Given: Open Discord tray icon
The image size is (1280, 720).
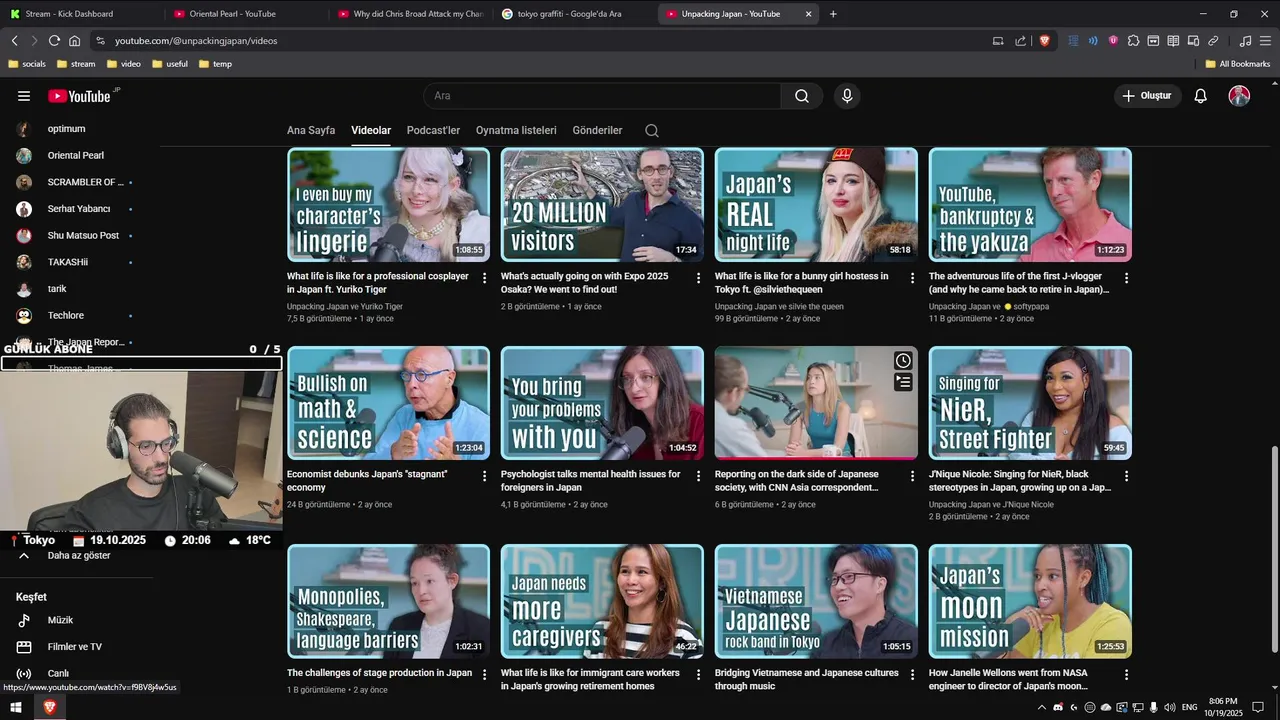Looking at the screenshot, I should coord(1058,707).
